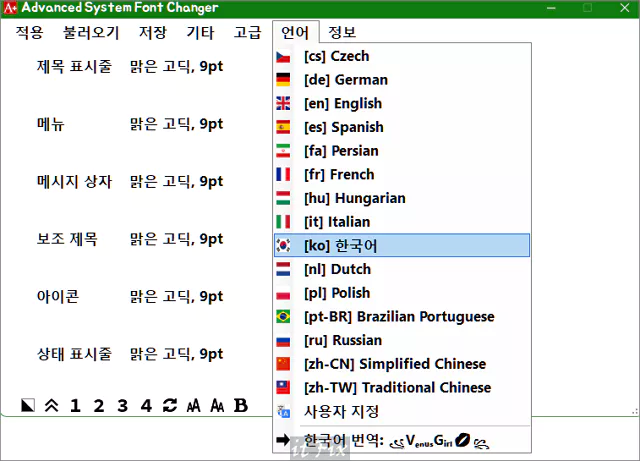Select profile number 2 in toolbar
Screen dimensions: 640x461
pyautogui.click(x=99, y=405)
